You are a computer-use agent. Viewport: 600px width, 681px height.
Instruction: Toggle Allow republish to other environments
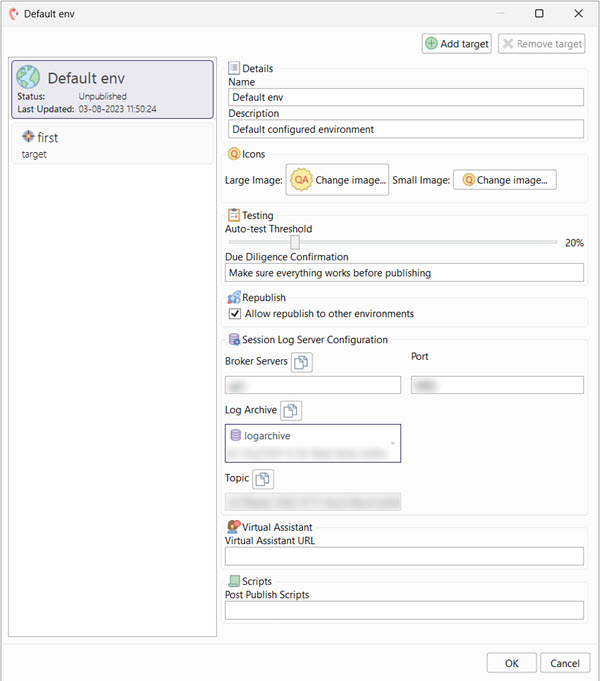click(x=235, y=314)
